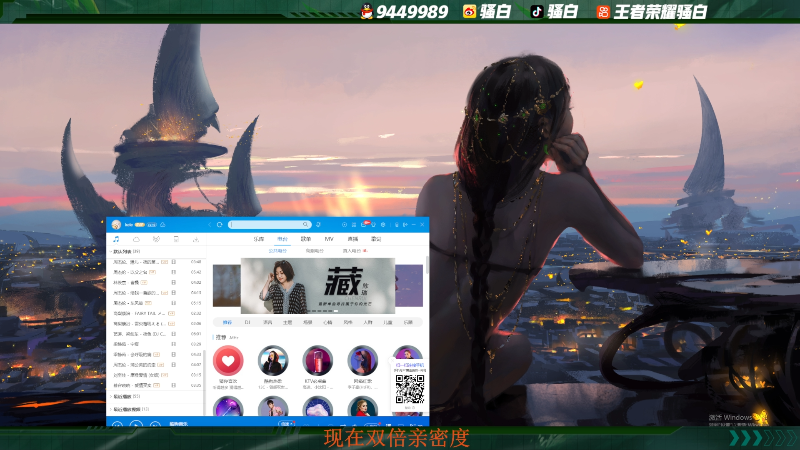
Task: Choose the 风格 radio category
Action: pos(348,322)
